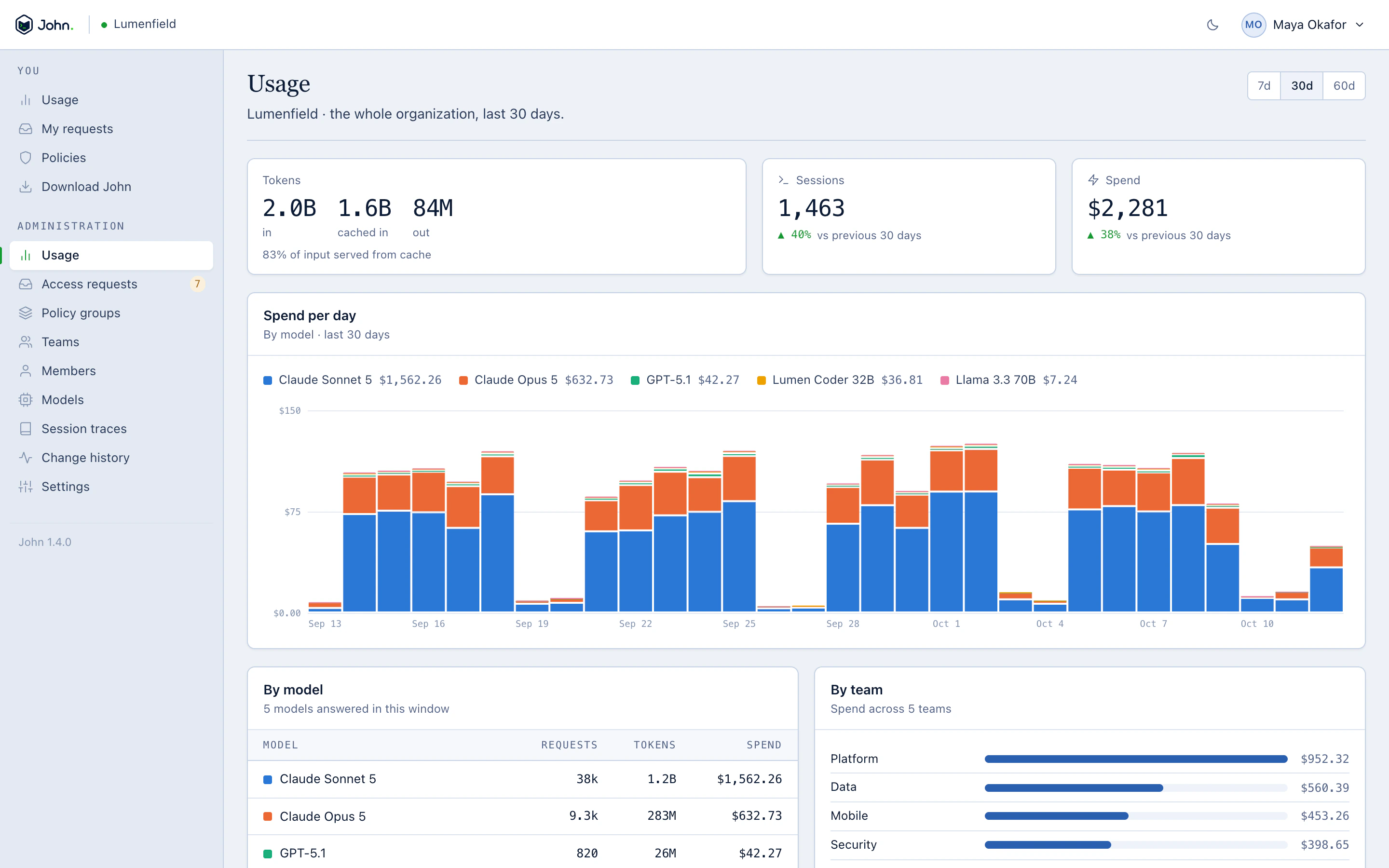Click the Oct 10 chart bar
This screenshot has width=1389, height=868.
click(1257, 604)
